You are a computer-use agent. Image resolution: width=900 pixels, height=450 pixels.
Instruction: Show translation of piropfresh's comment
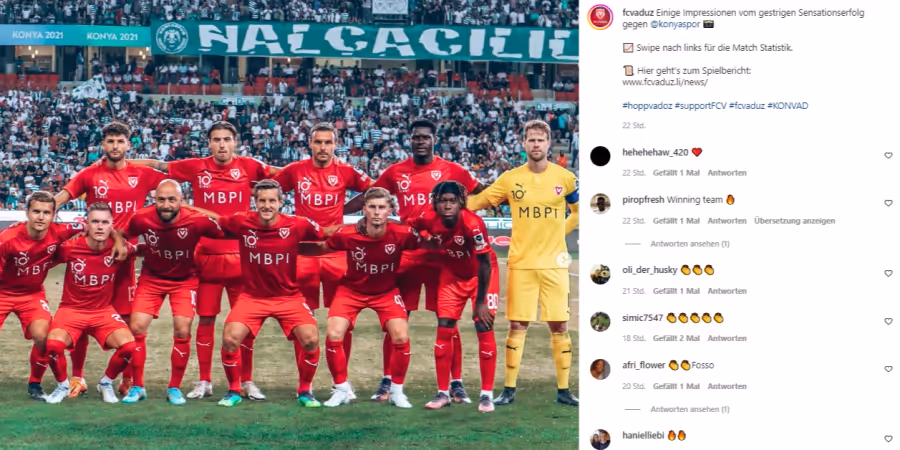(x=794, y=221)
